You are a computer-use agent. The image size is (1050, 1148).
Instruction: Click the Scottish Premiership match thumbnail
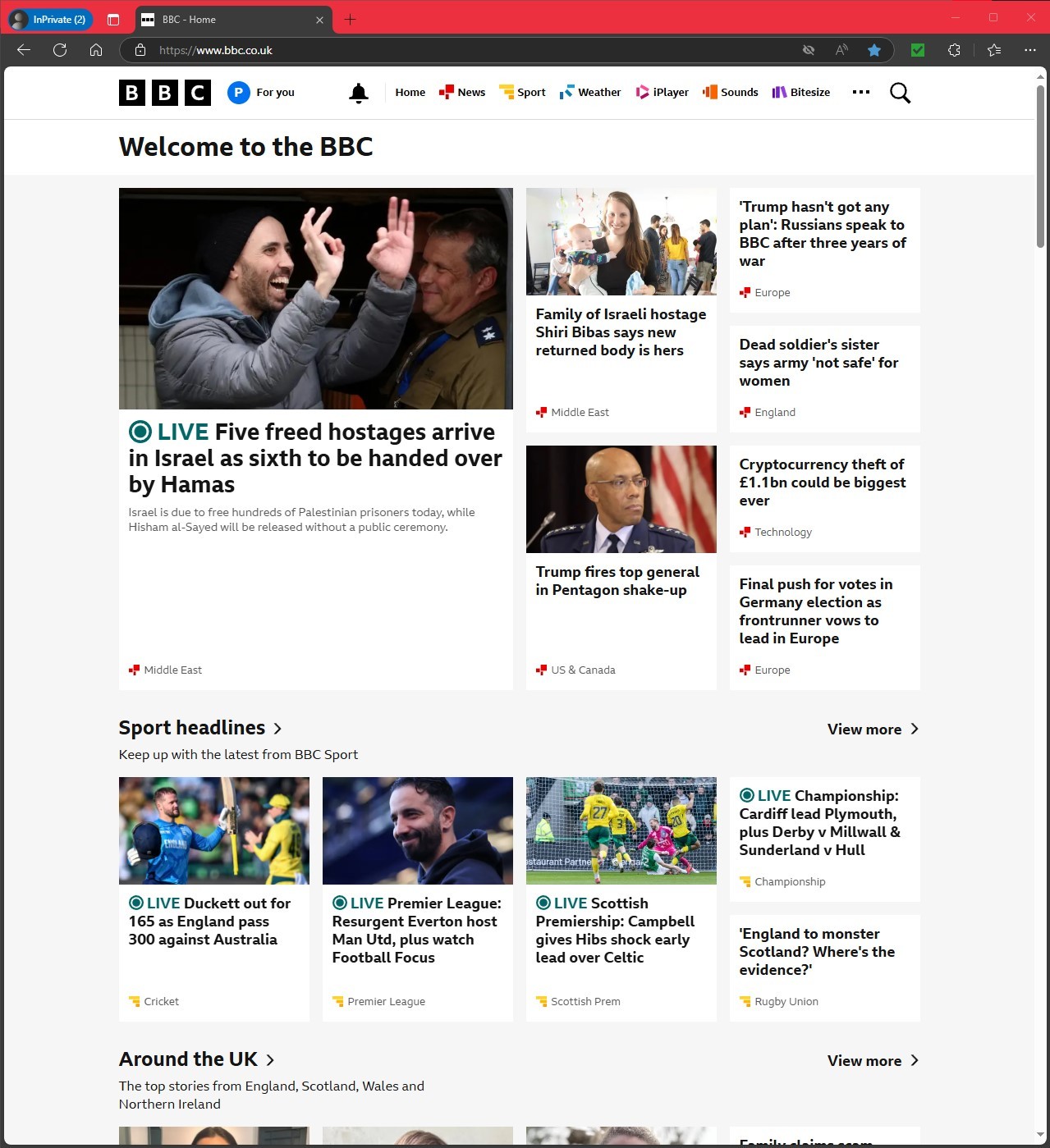coord(621,830)
